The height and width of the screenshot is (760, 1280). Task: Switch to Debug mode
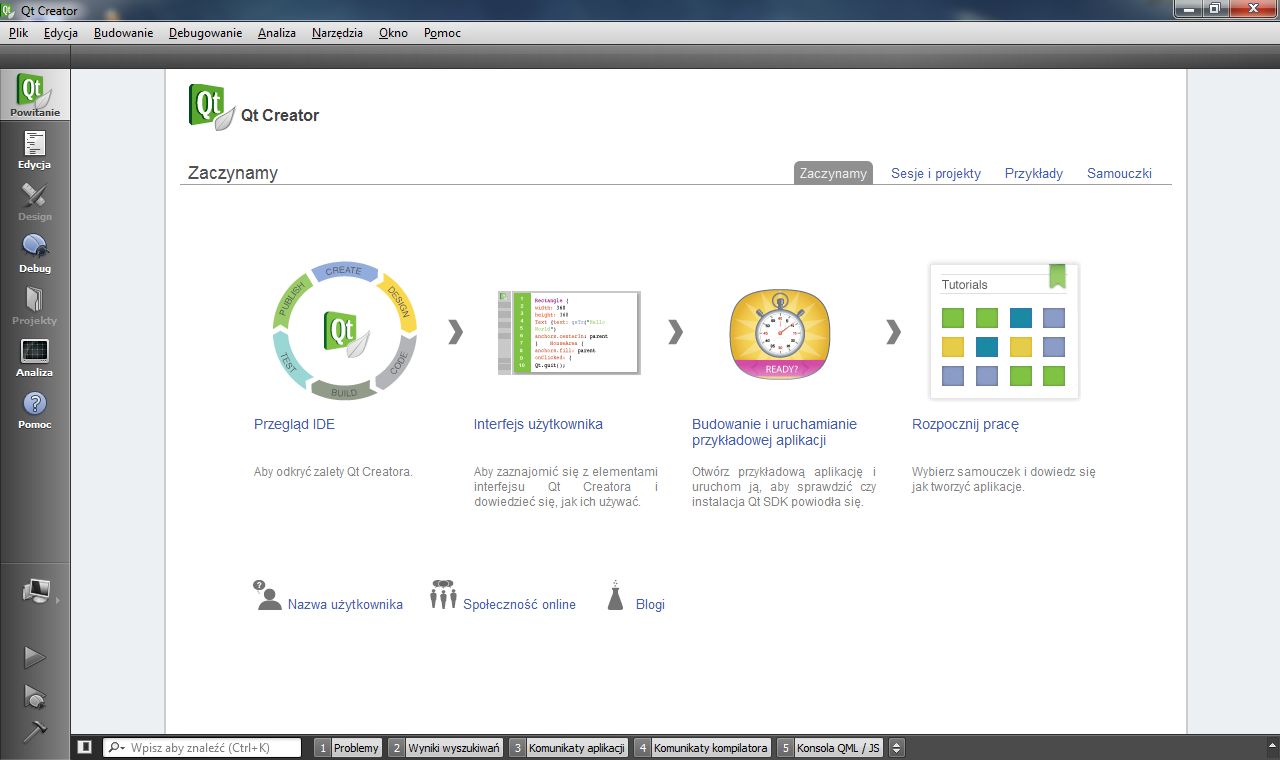point(35,252)
